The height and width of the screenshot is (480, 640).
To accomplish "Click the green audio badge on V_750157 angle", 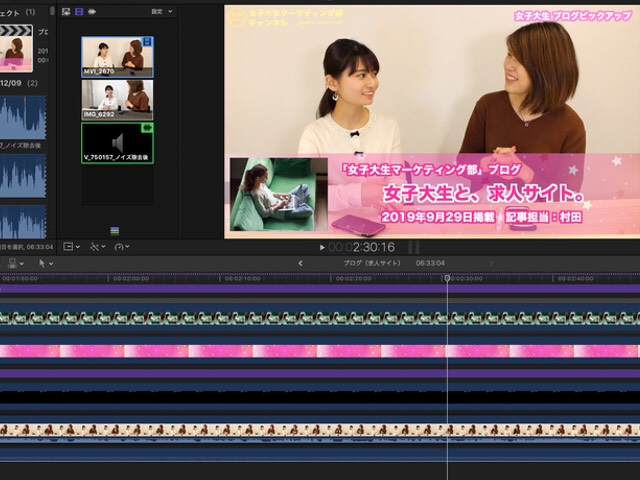I will pyautogui.click(x=147, y=128).
